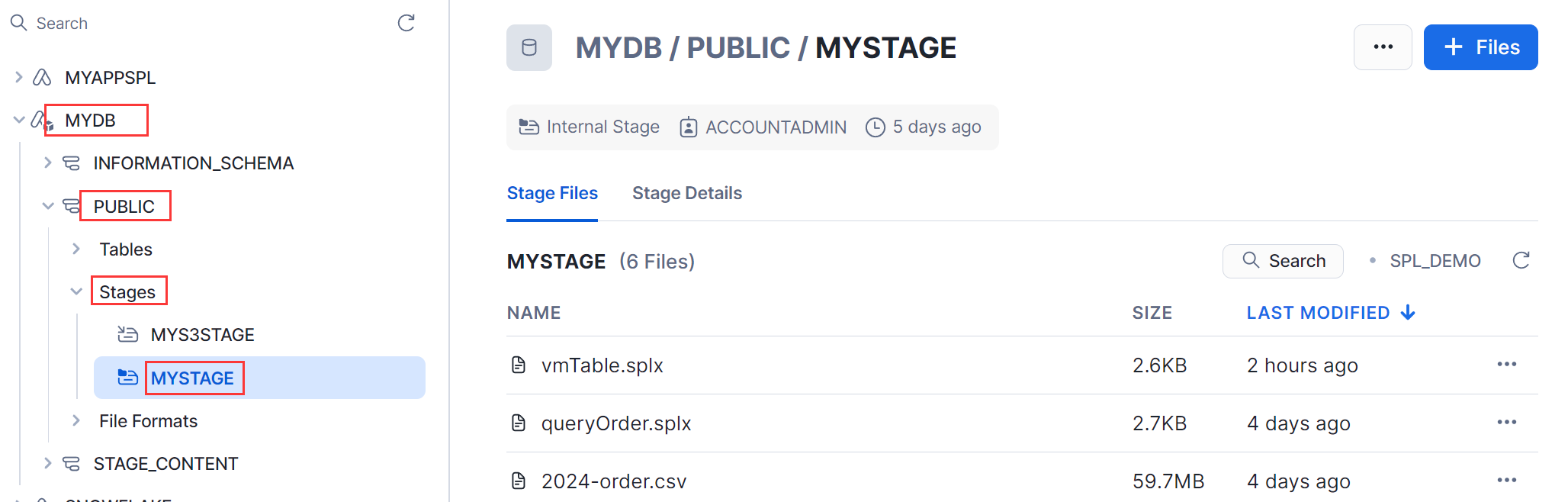Click the stage icon beside page title
The image size is (1568, 502).
[x=529, y=47]
